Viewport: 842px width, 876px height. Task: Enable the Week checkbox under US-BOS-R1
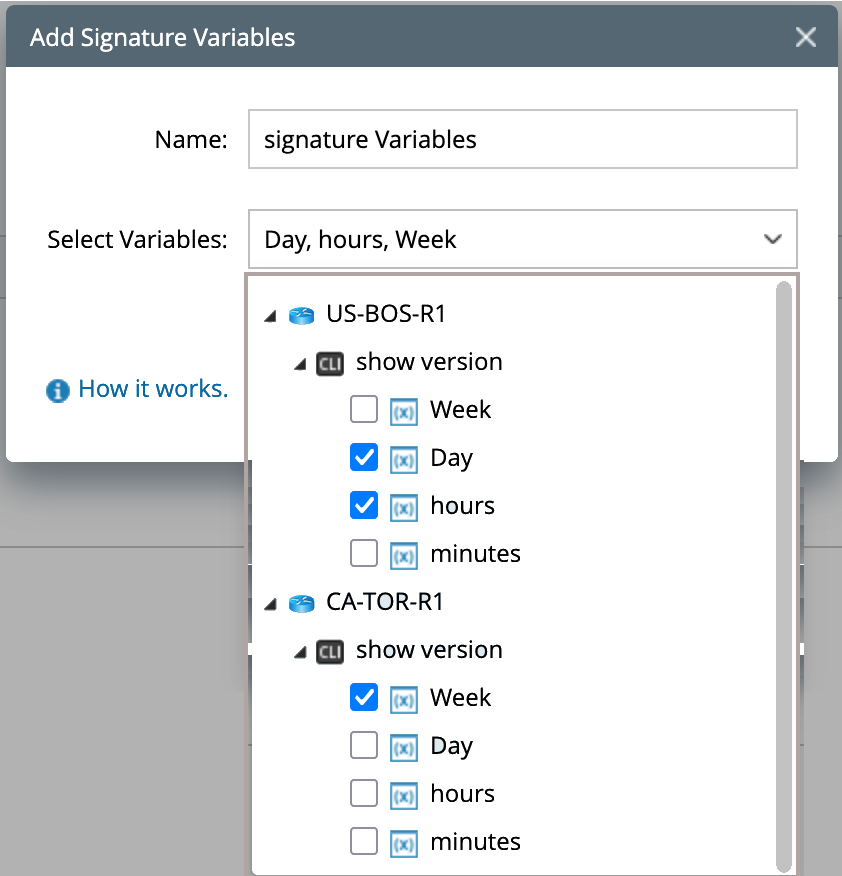click(x=364, y=410)
